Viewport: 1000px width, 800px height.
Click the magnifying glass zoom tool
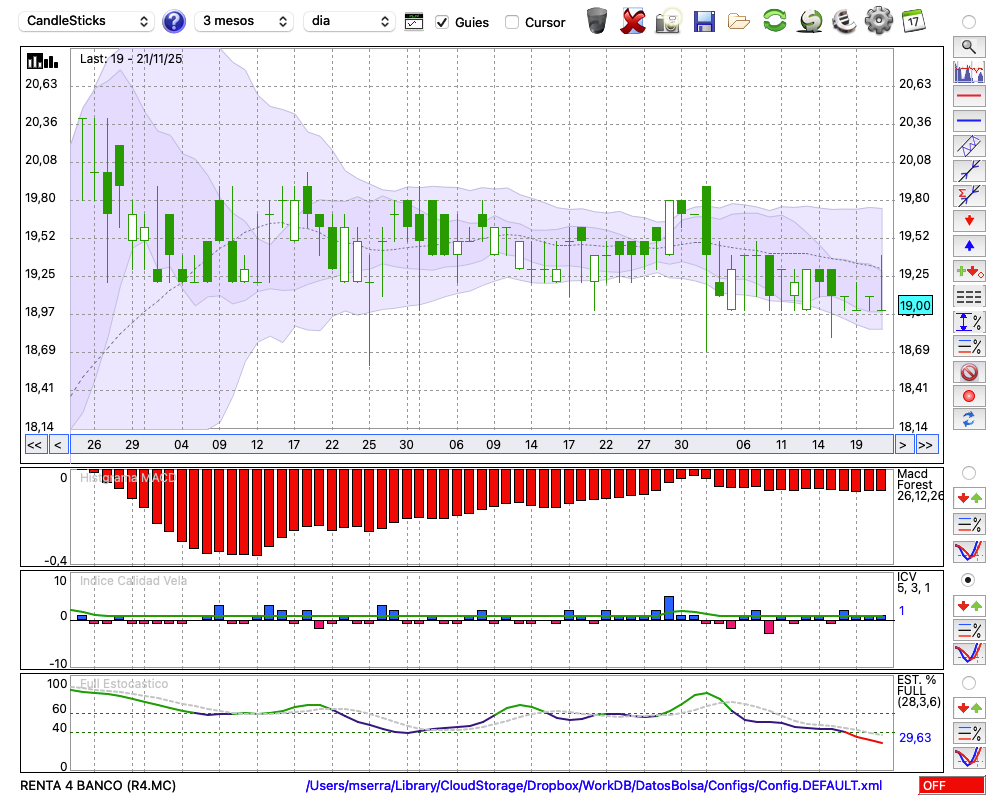tap(968, 46)
